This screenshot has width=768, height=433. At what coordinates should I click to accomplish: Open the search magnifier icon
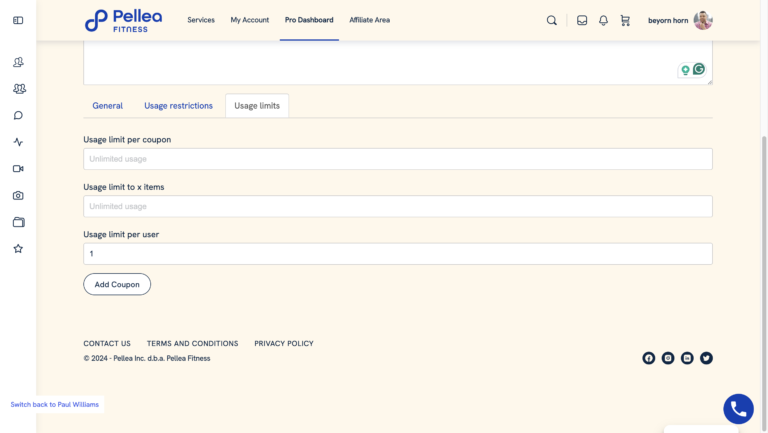click(552, 20)
